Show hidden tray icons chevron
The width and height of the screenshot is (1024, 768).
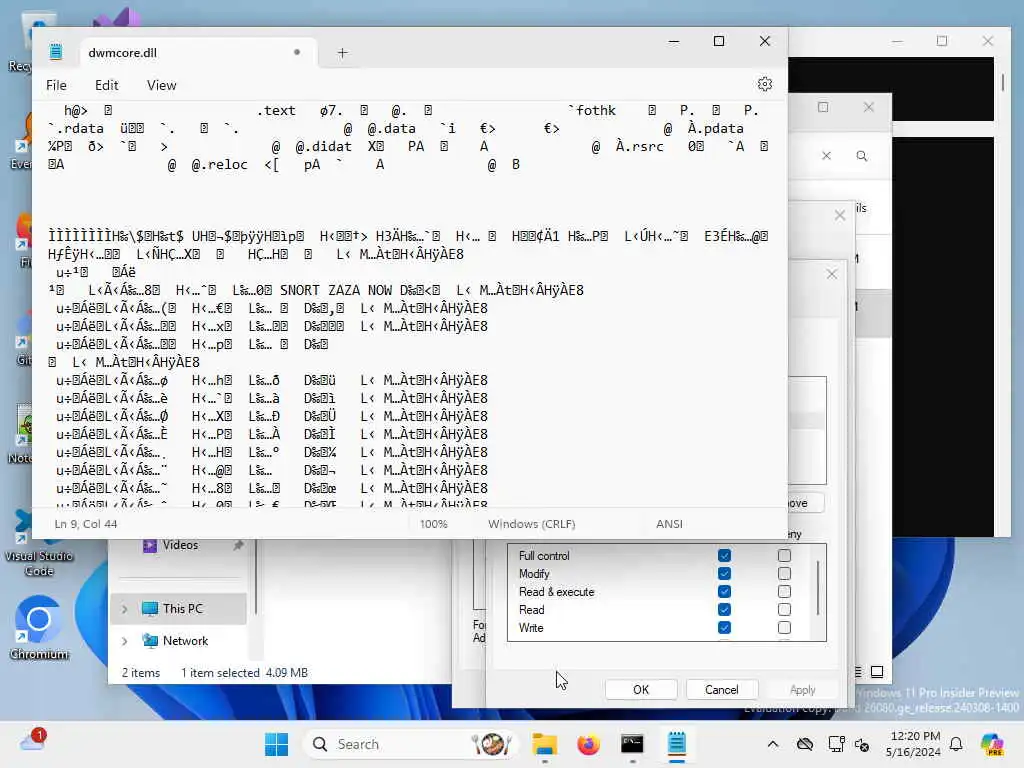click(x=773, y=744)
